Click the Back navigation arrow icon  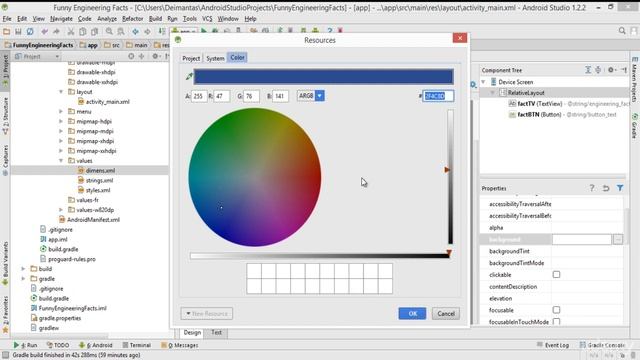coord(136,31)
